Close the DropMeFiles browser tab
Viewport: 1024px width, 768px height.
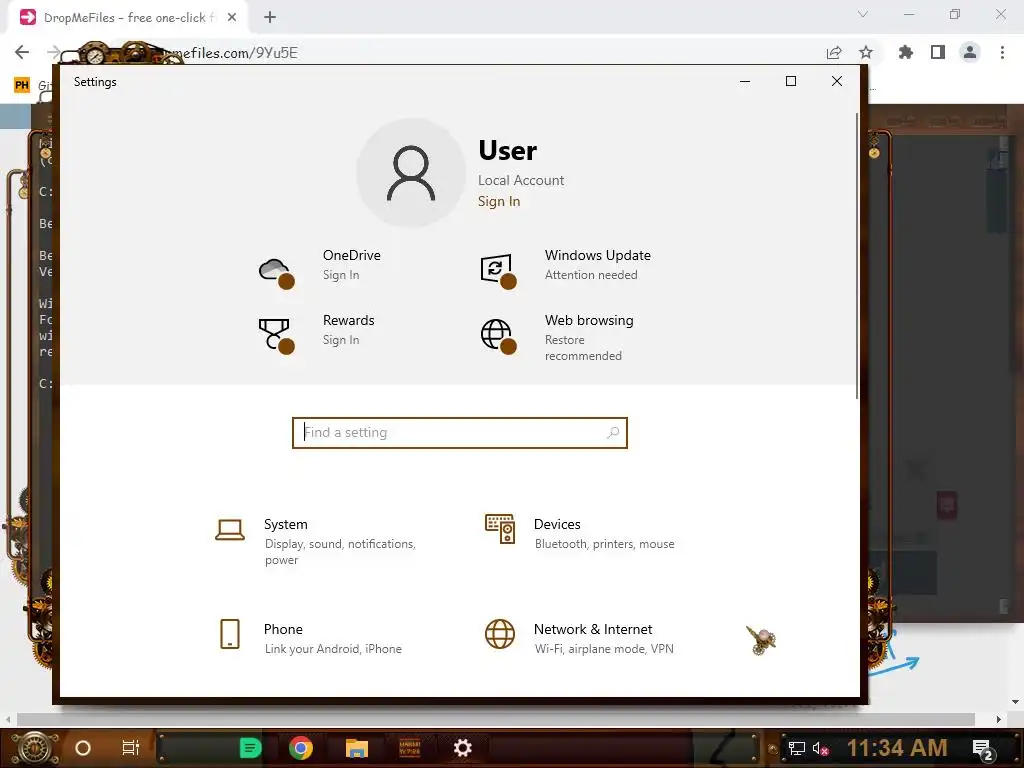click(232, 18)
